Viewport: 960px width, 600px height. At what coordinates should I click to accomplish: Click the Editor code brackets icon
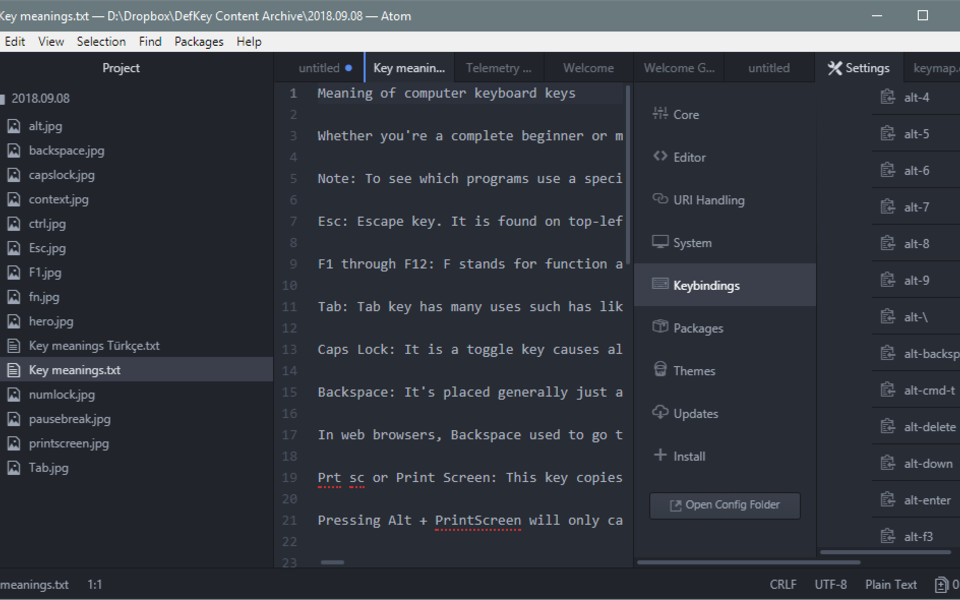coord(660,156)
